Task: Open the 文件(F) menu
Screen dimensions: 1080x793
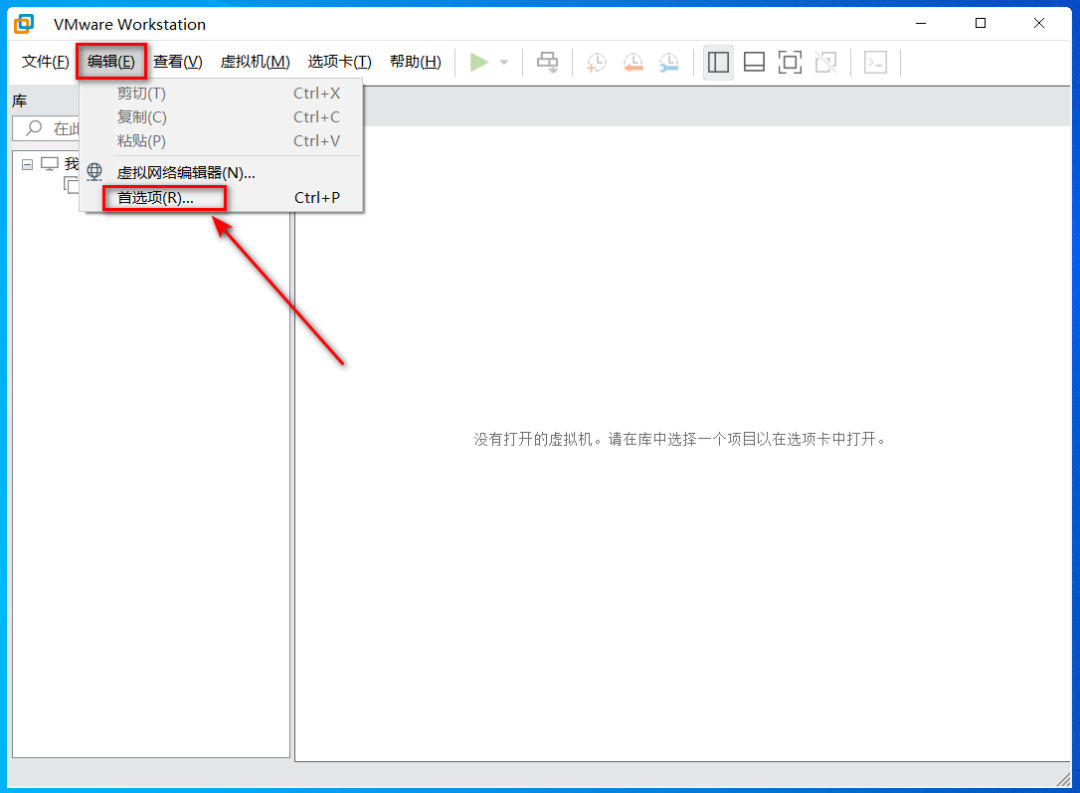Action: click(45, 62)
